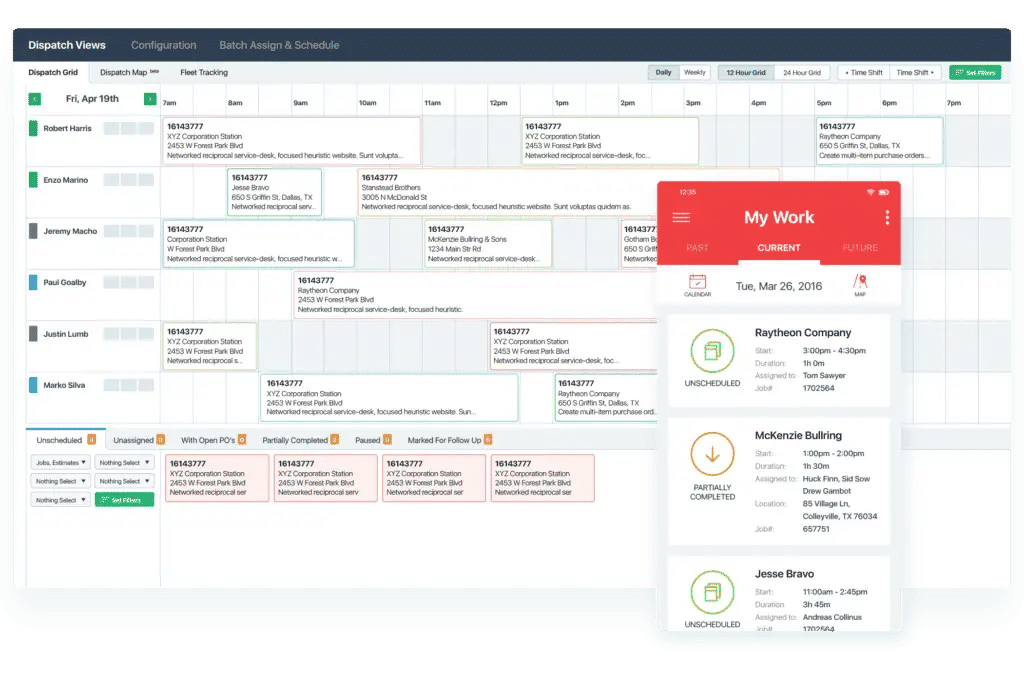Select the 24 Hour Grid option
The height and width of the screenshot is (692, 1024).
click(802, 72)
